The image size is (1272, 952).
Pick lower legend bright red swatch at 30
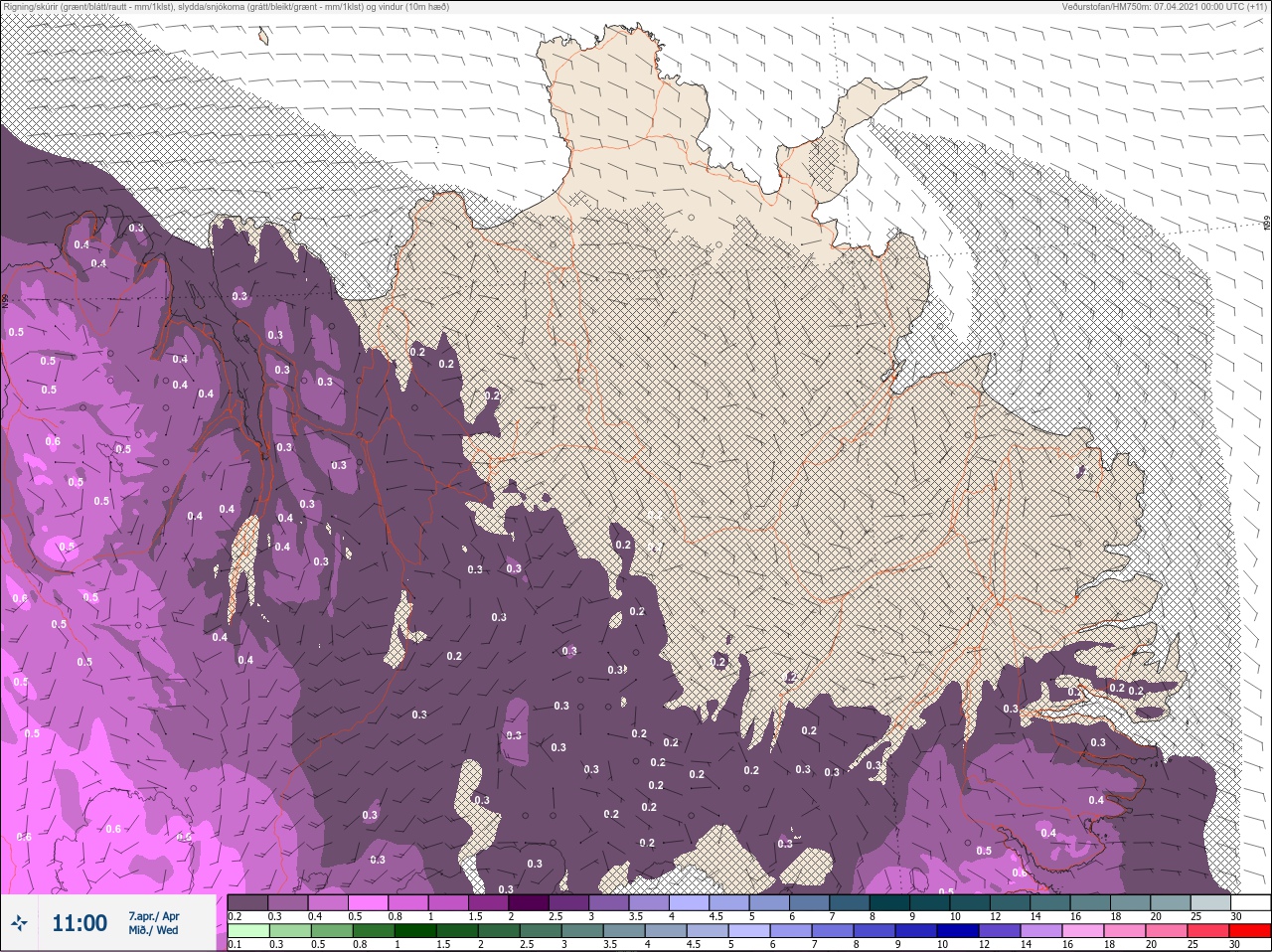pyautogui.click(x=1250, y=931)
